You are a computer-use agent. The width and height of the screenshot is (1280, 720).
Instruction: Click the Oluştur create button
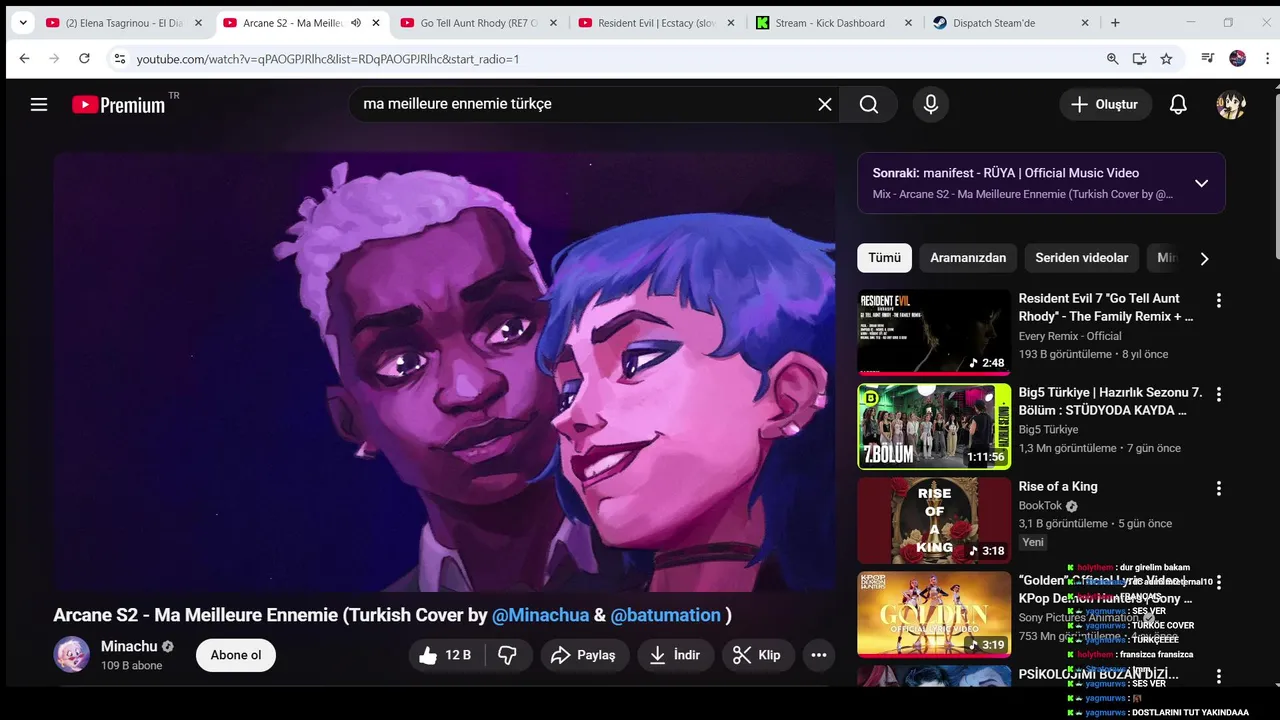click(1105, 104)
